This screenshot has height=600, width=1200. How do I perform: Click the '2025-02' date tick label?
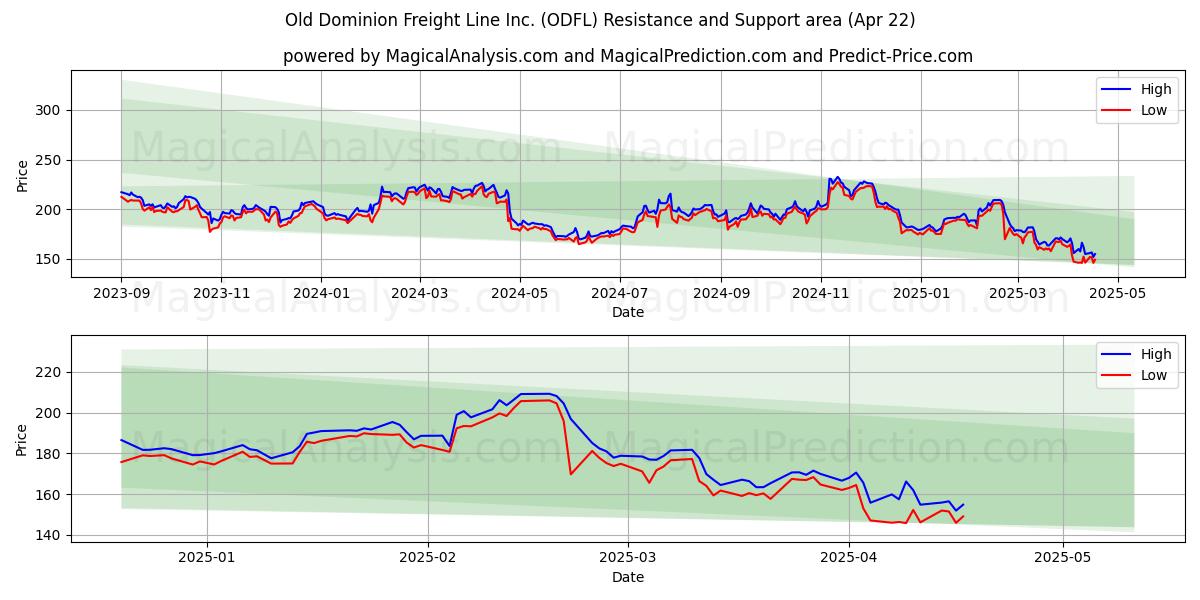click(x=428, y=559)
